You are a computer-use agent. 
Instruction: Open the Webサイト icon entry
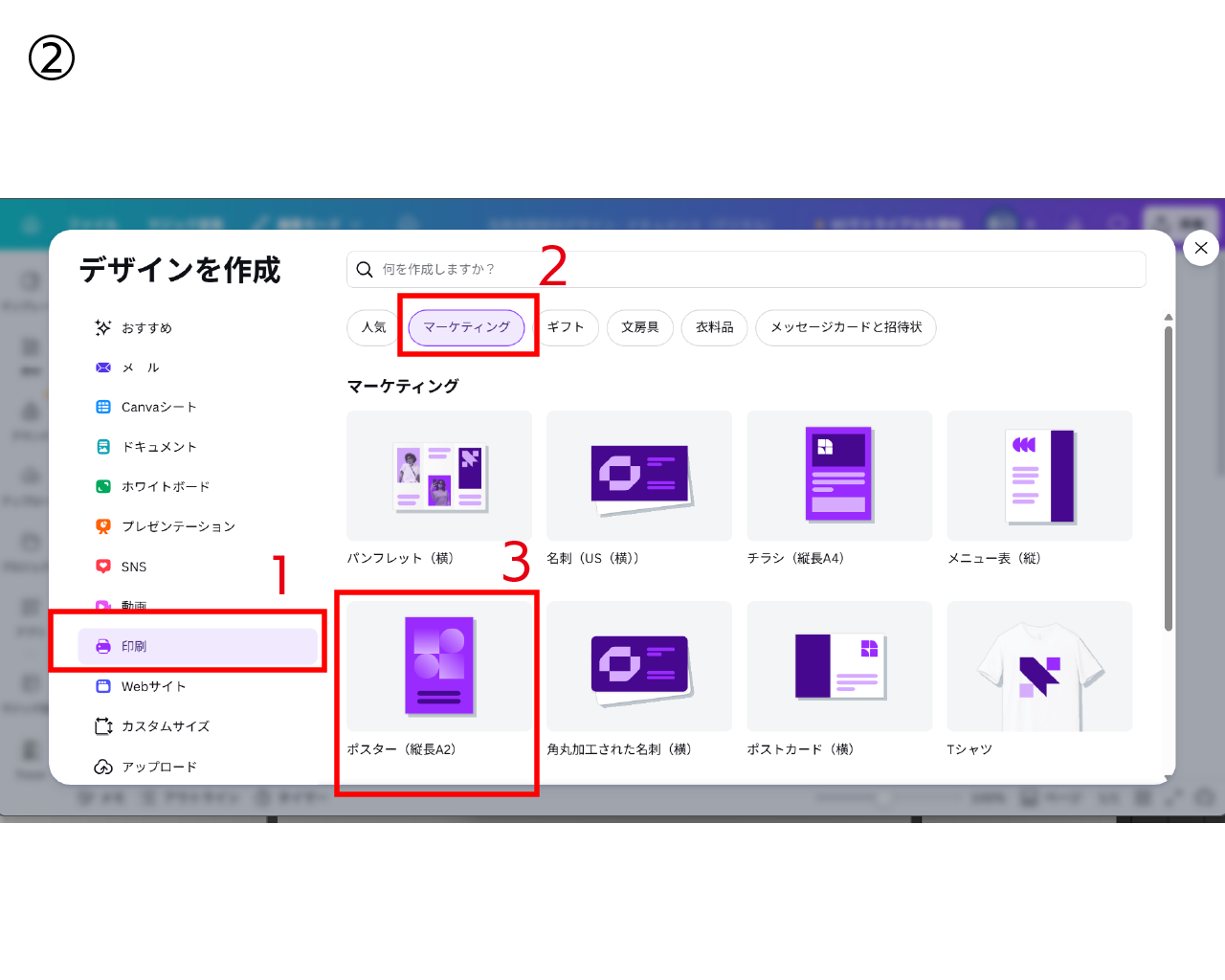click(x=103, y=686)
